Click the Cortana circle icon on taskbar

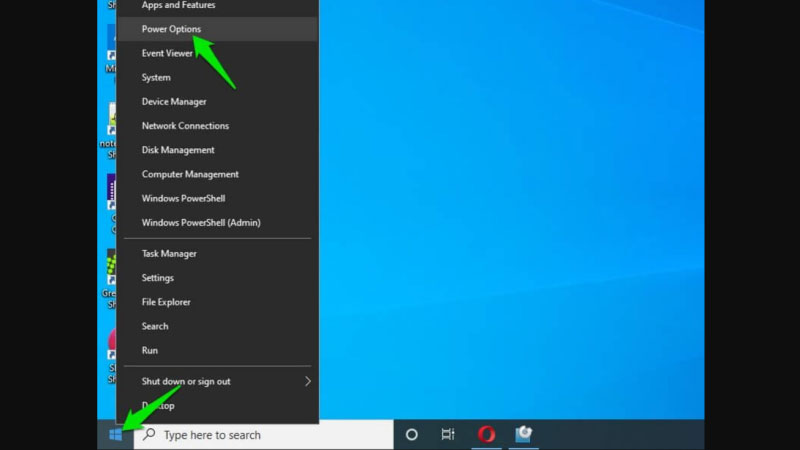pyautogui.click(x=411, y=435)
